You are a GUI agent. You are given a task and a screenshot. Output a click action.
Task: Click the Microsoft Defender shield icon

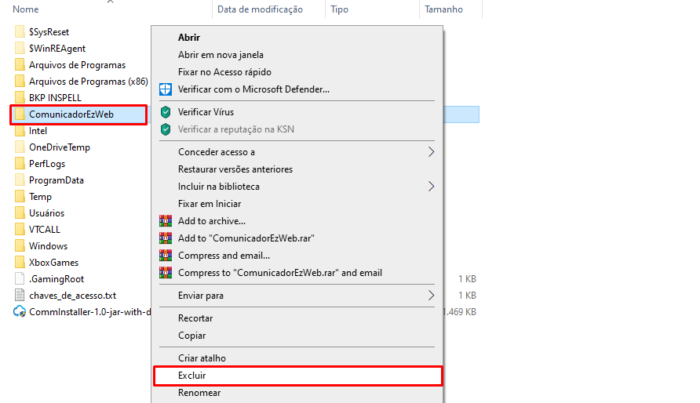[166, 89]
